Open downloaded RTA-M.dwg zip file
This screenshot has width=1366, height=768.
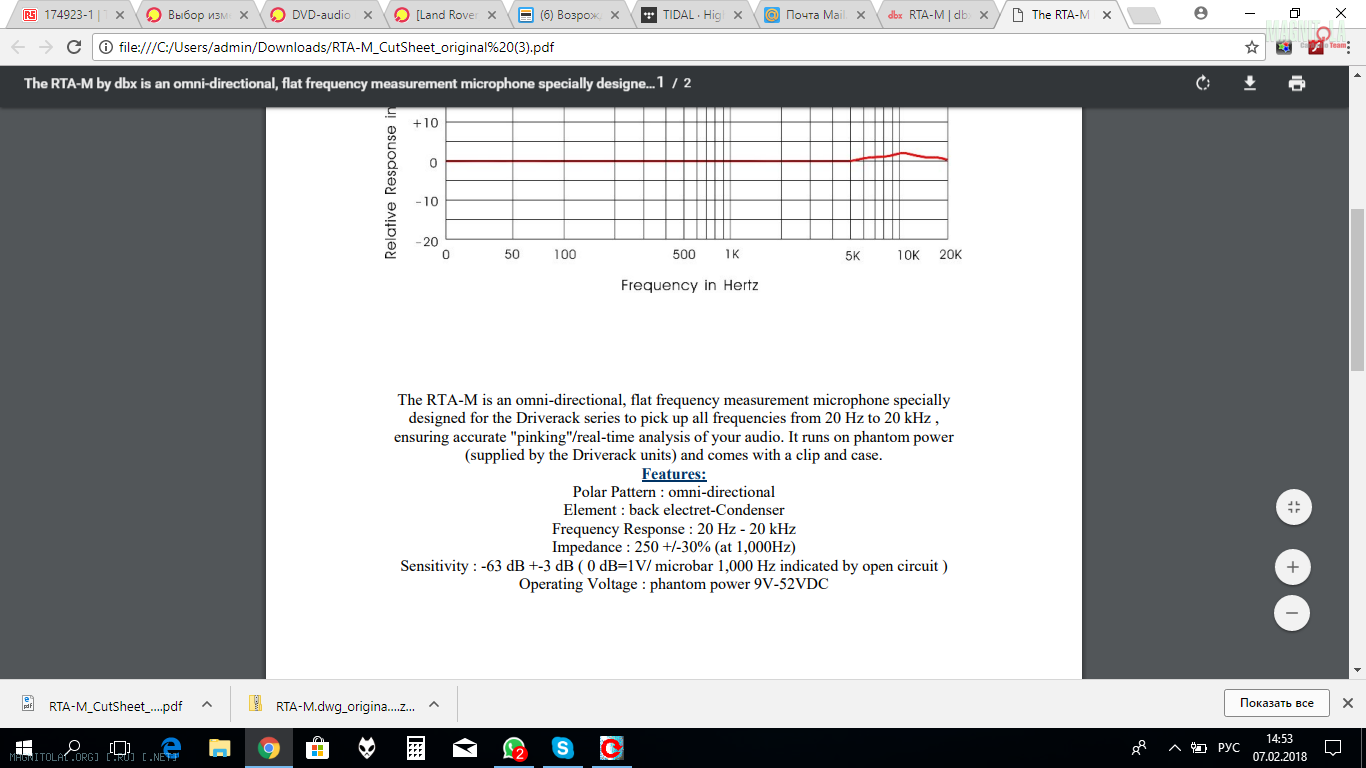click(330, 705)
